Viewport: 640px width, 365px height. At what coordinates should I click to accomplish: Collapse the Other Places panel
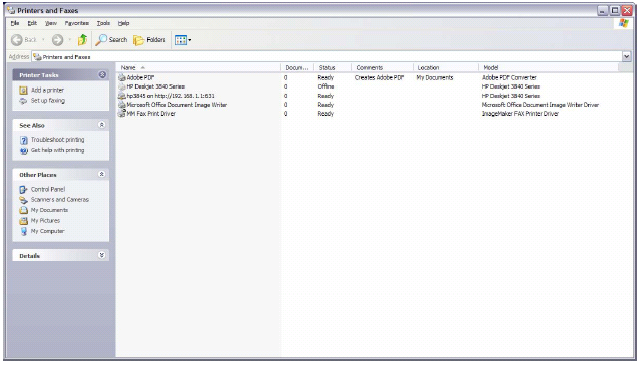[x=102, y=174]
